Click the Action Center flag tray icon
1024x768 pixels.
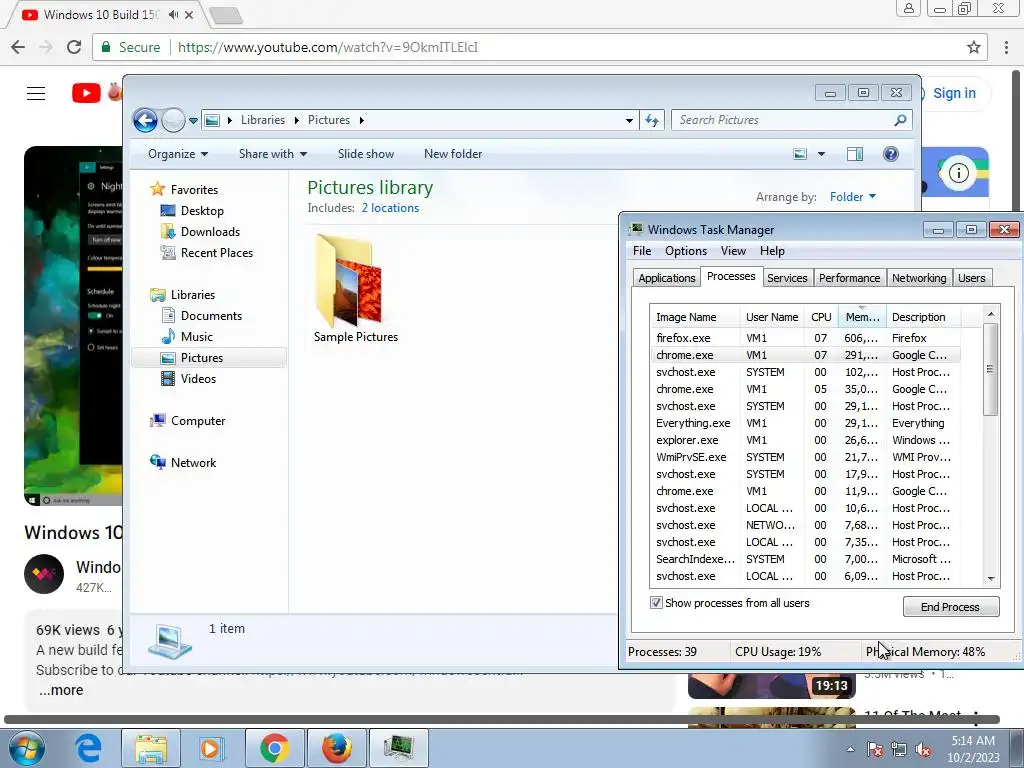coord(875,749)
